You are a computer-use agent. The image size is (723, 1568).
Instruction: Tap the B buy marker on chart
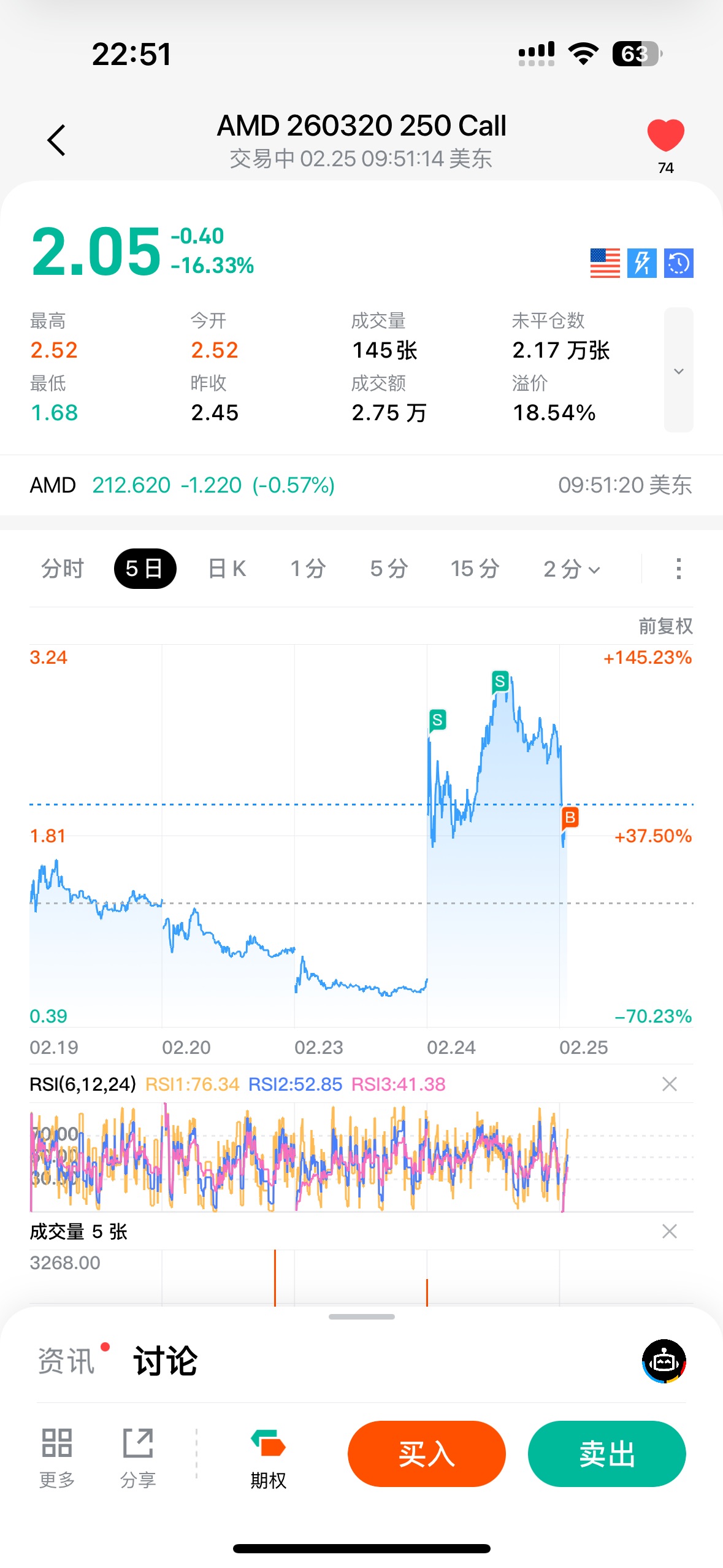[570, 818]
